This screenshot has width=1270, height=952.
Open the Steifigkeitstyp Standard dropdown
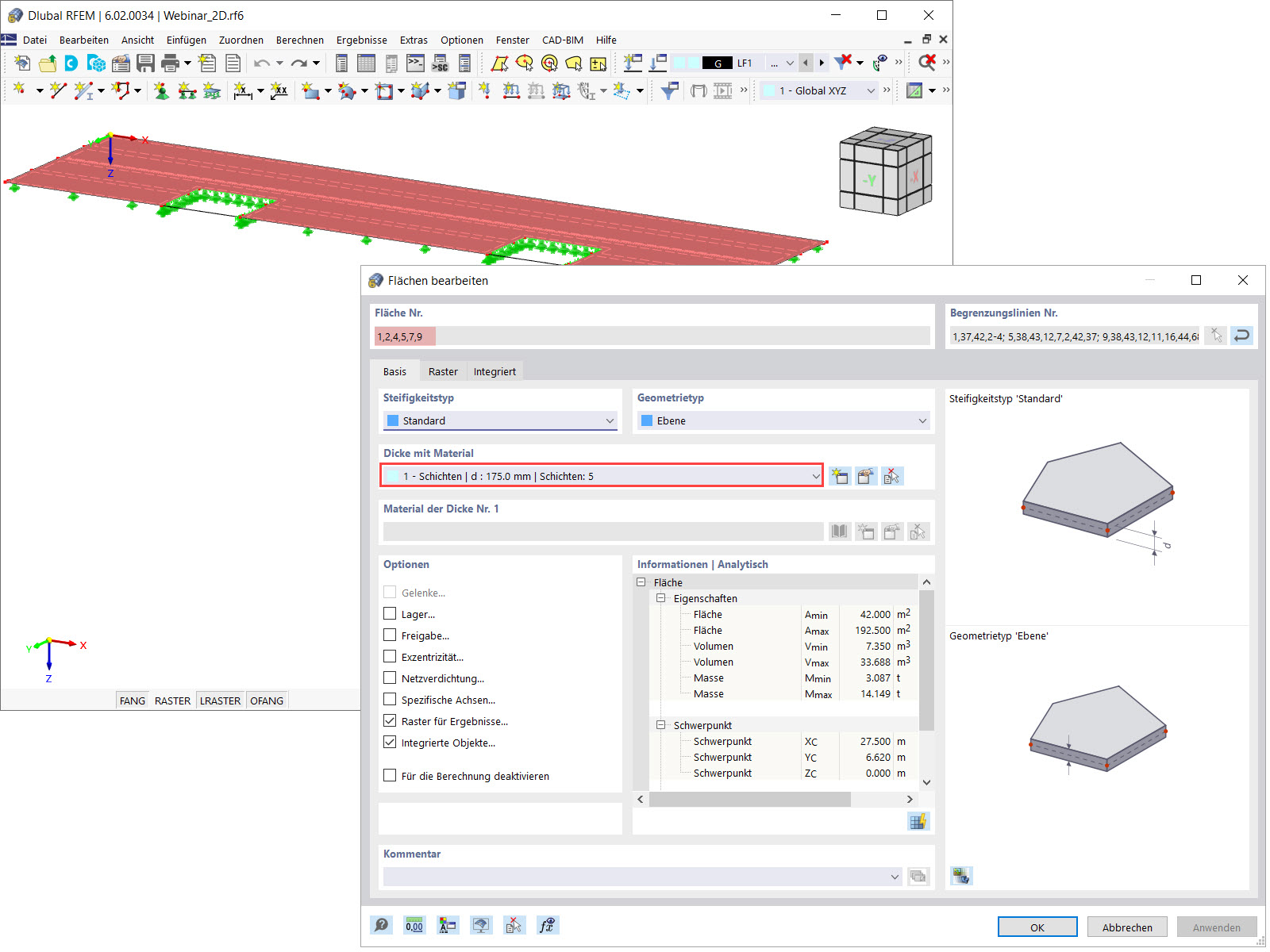(x=500, y=420)
